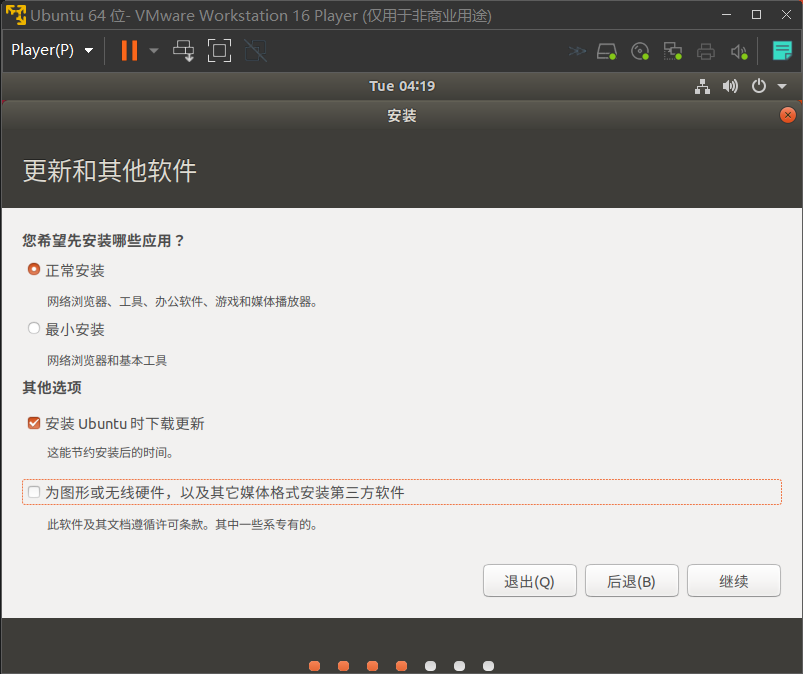Open the green notes panel icon
The image size is (803, 674).
[781, 51]
